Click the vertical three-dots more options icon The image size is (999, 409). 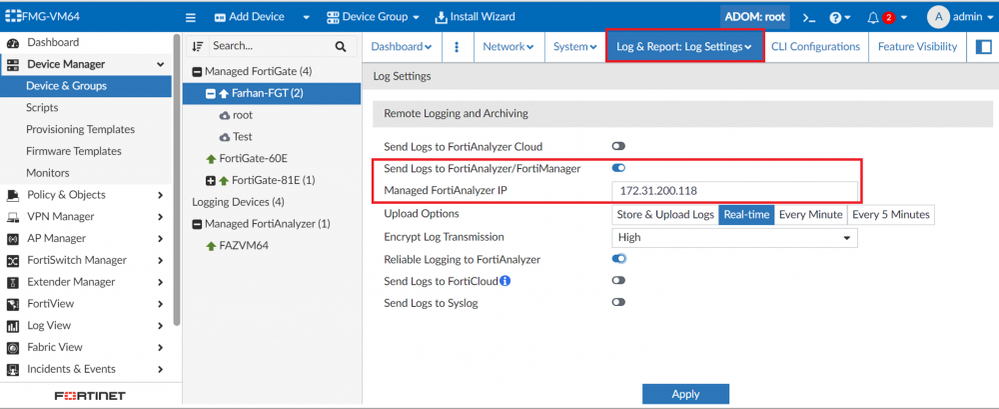pos(457,47)
